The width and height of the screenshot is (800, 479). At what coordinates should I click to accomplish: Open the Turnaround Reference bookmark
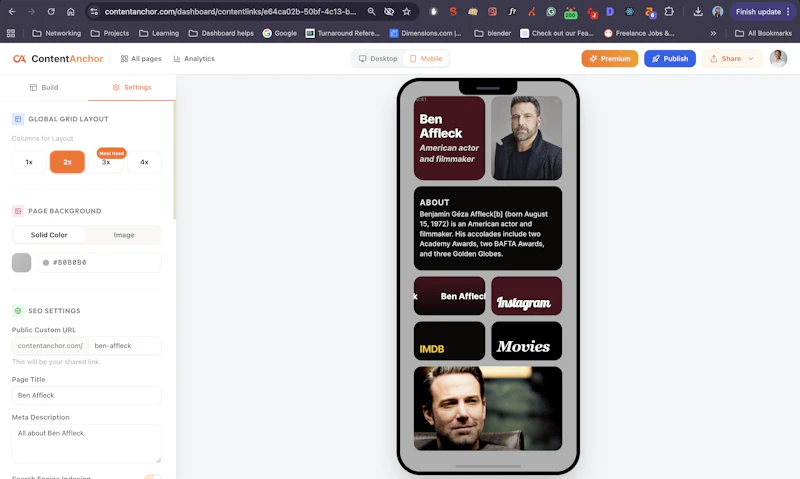(342, 33)
